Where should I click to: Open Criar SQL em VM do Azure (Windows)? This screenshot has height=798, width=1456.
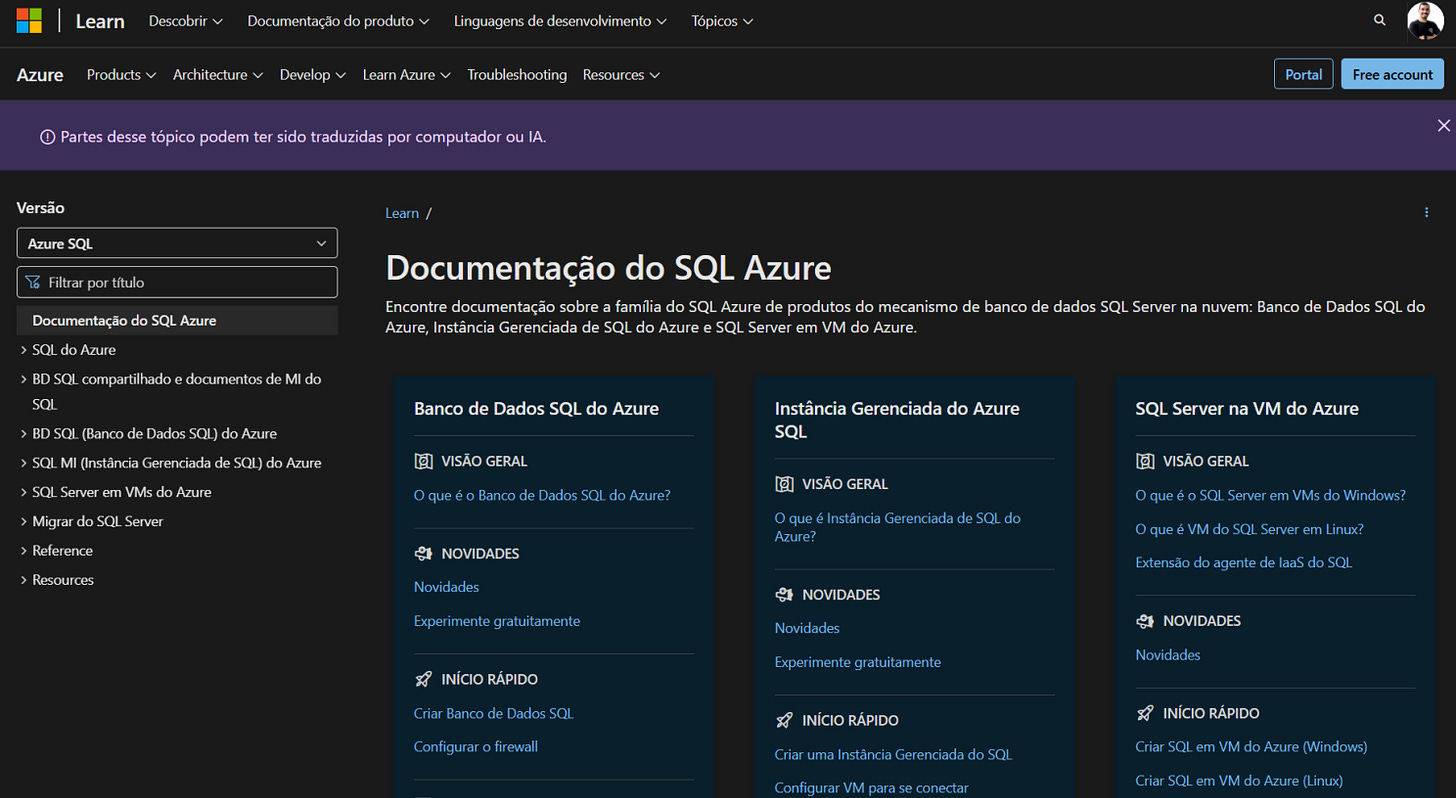click(x=1251, y=746)
